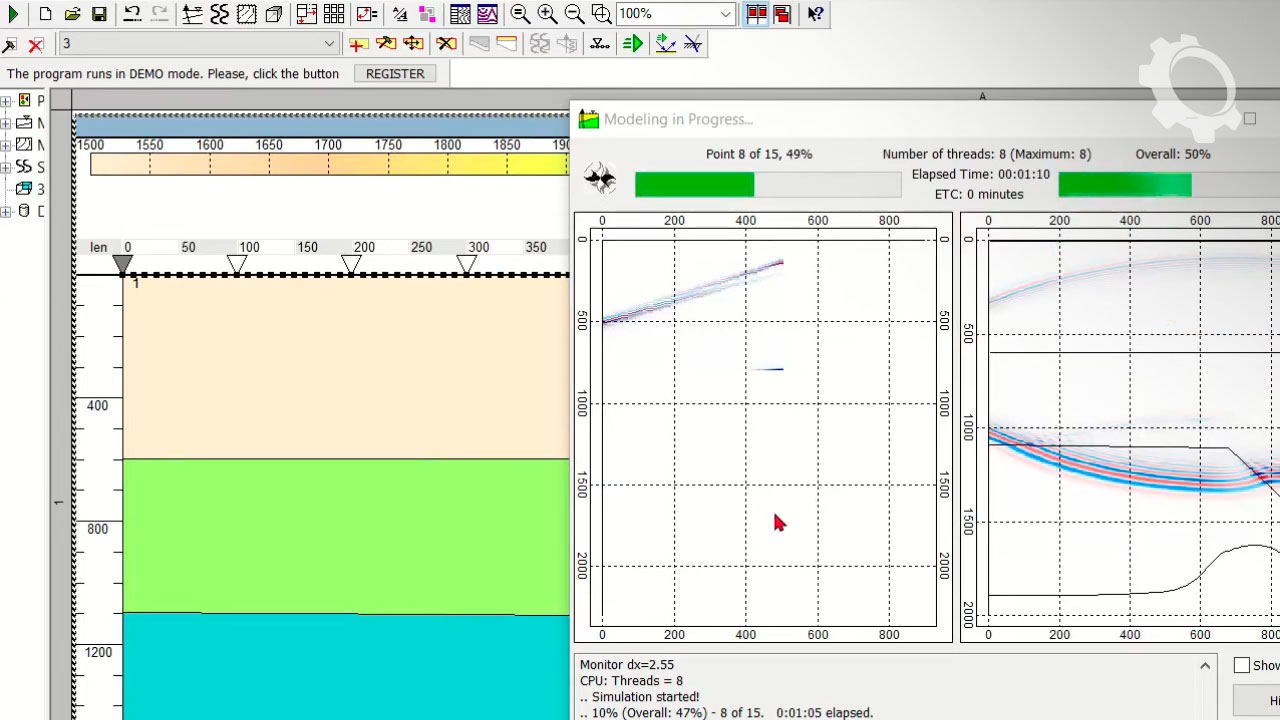Viewport: 1280px width, 720px height.
Task: Click the red X delete icon
Action: pyautogui.click(x=36, y=44)
